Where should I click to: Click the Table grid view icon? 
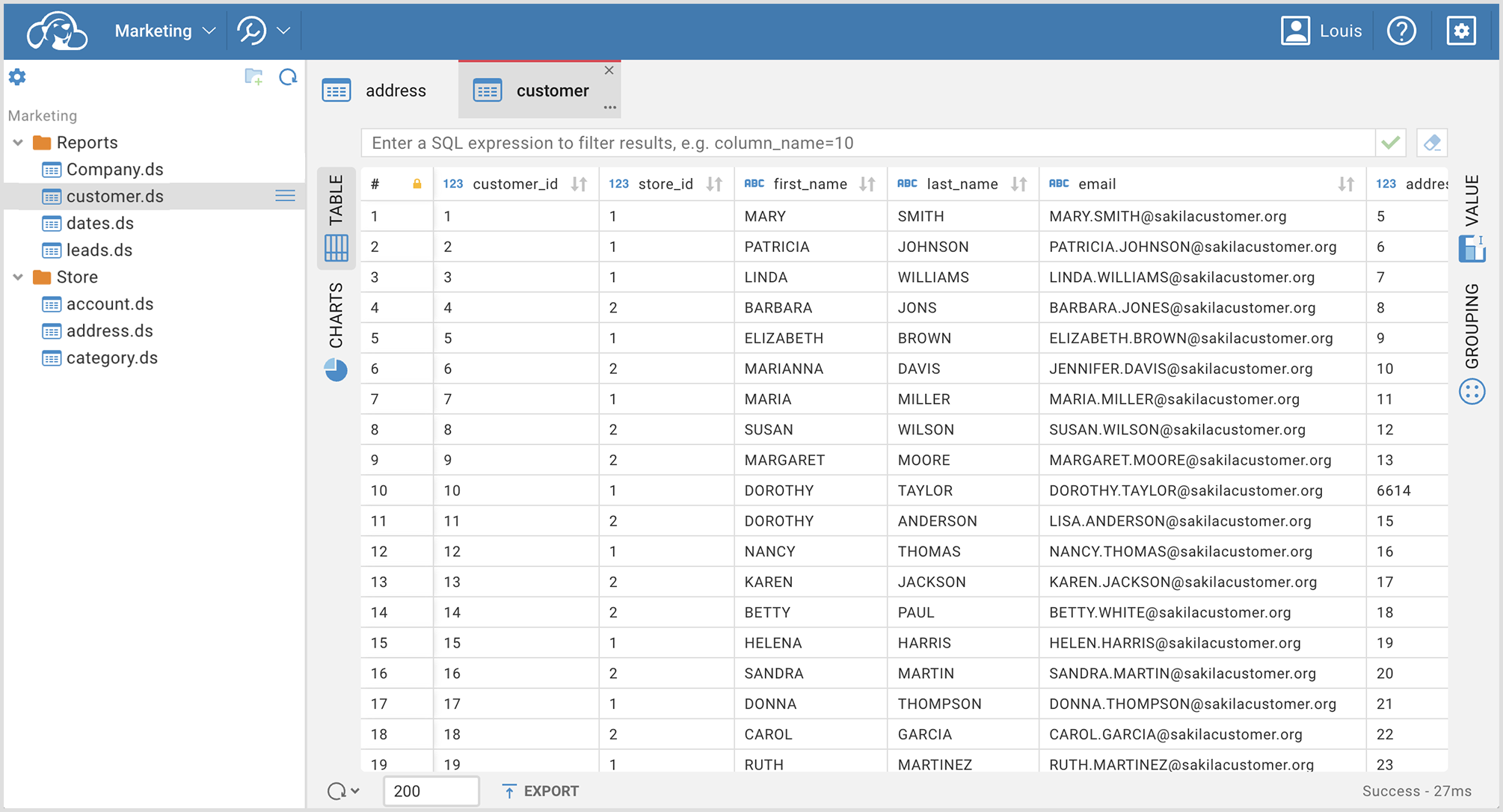(x=336, y=248)
